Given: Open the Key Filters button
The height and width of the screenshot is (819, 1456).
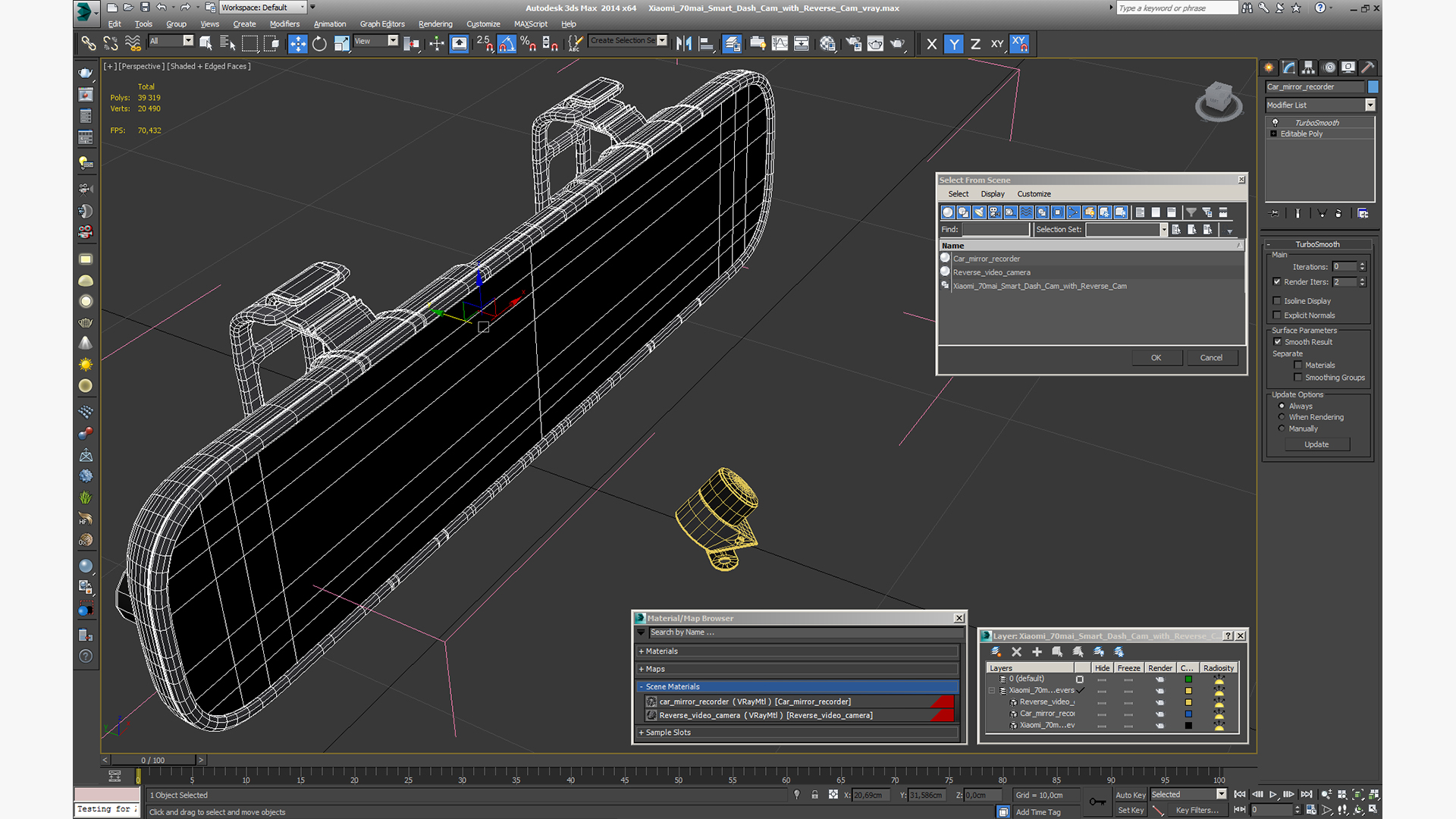Looking at the screenshot, I should pos(1197,810).
